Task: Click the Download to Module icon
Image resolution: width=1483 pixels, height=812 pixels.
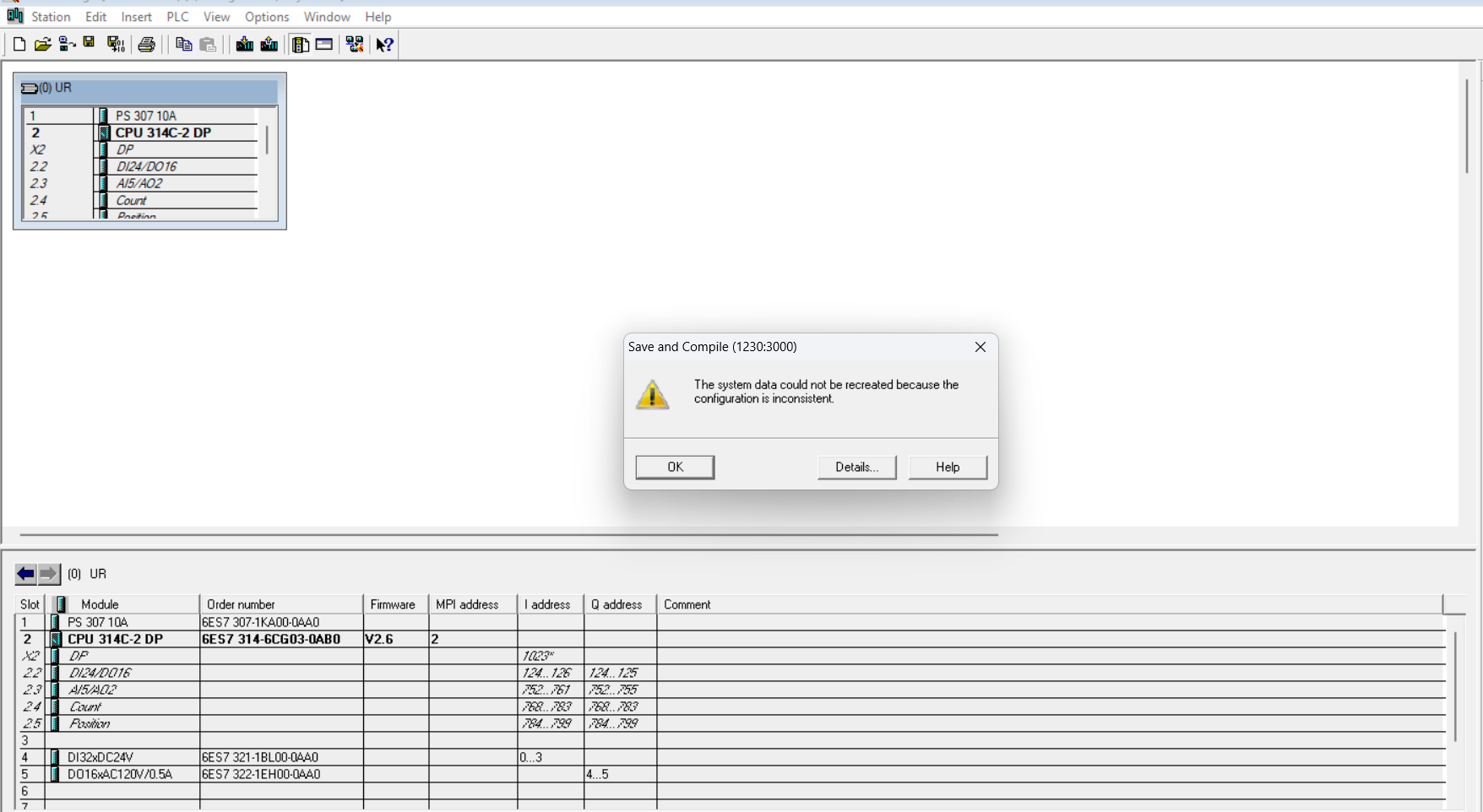Action: (x=245, y=45)
